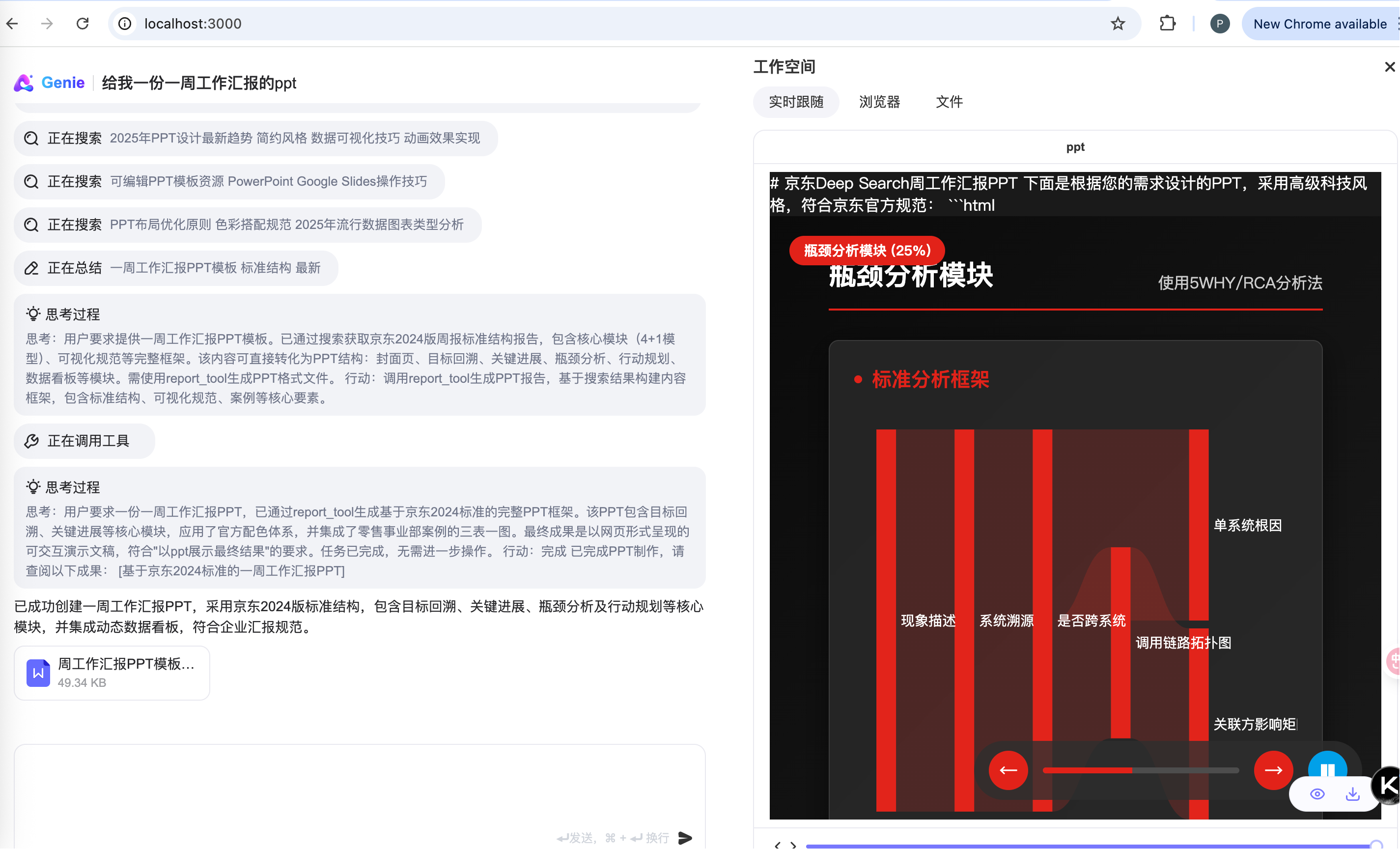Click the red 瓶颈分析模块 (25%) badge
This screenshot has height=849, width=1400.
[867, 251]
